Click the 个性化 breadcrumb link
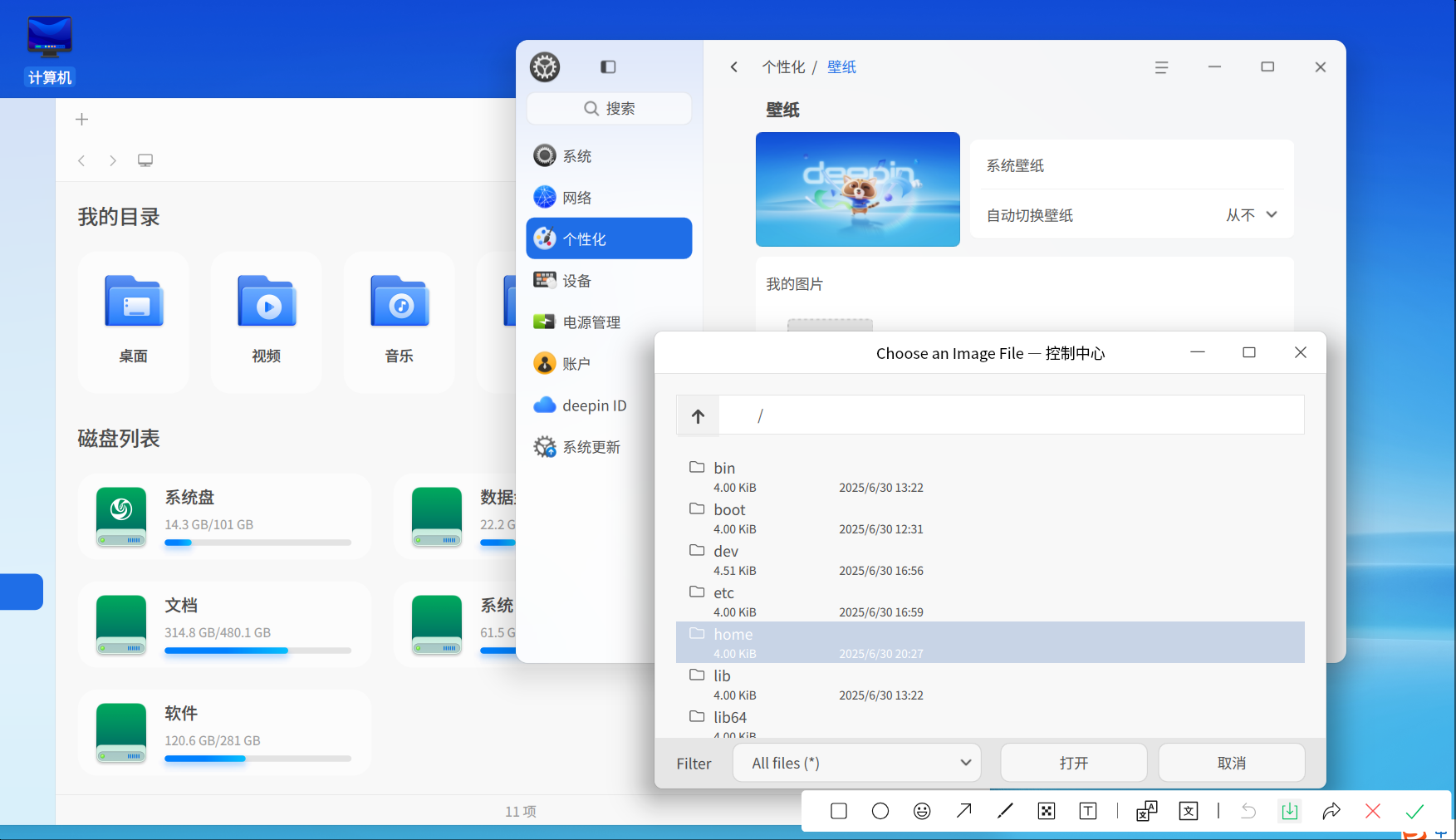This screenshot has height=840, width=1456. [783, 66]
